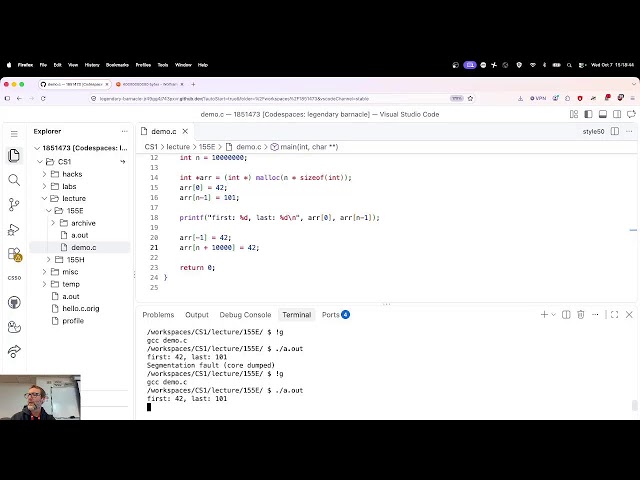640x480 pixels.
Task: Toggle the primary side bar
Action: click(x=588, y=114)
